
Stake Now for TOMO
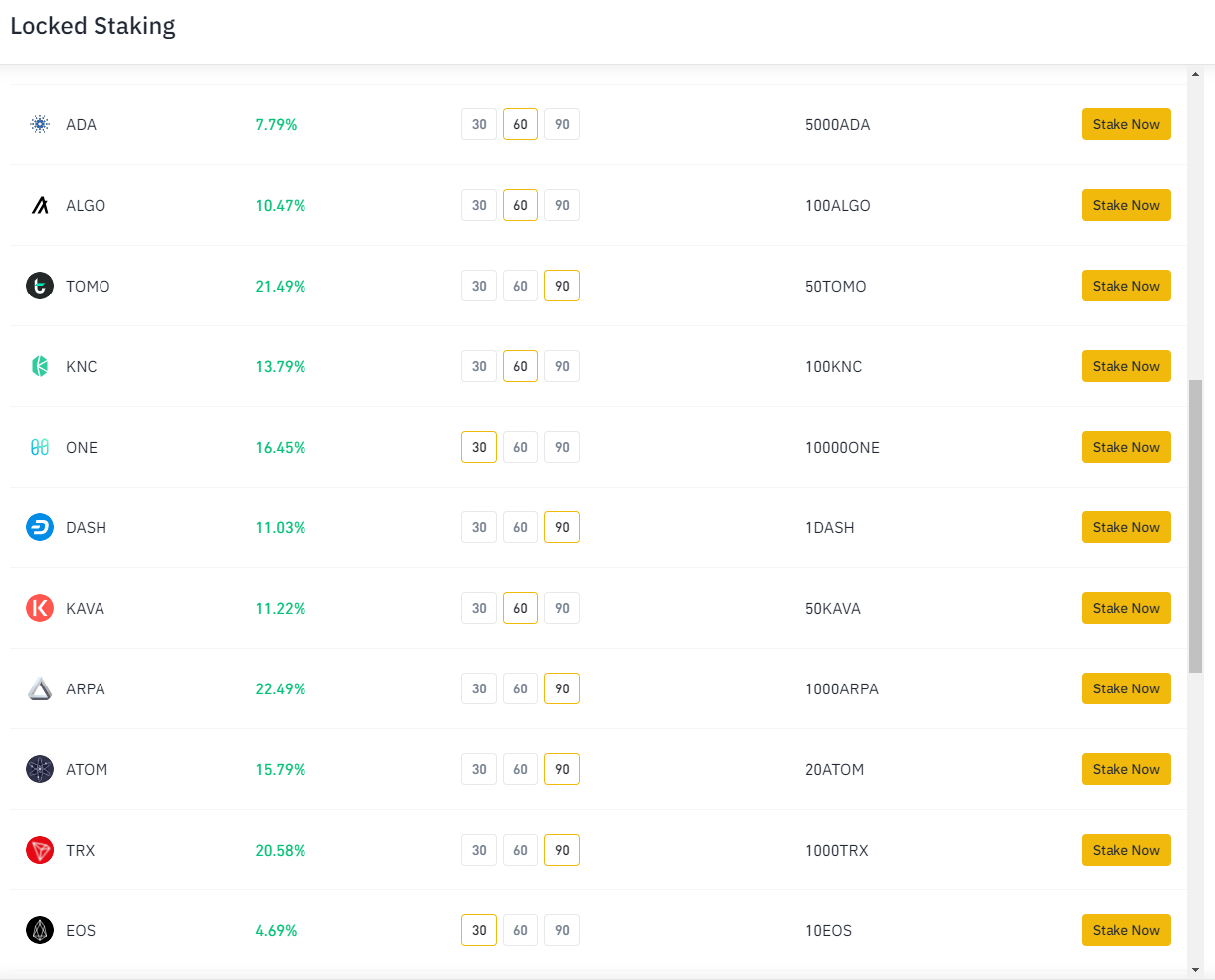[1126, 286]
